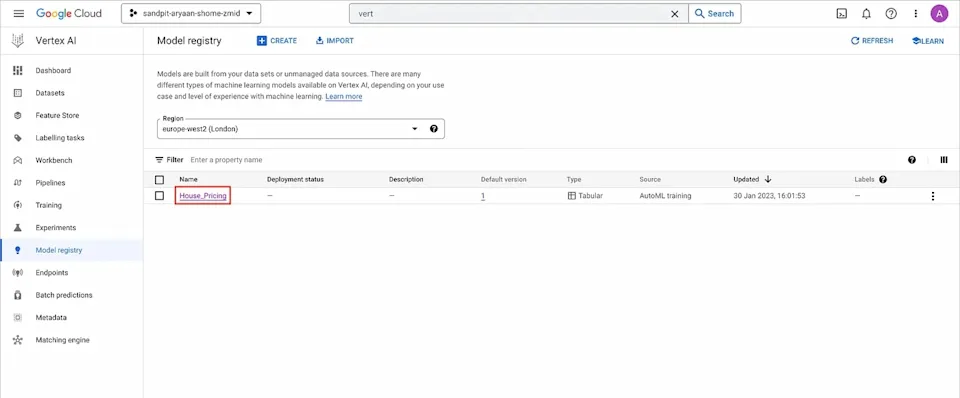This screenshot has height=398, width=960.
Task: Click the sort arrow next to Updated
Action: click(768, 179)
